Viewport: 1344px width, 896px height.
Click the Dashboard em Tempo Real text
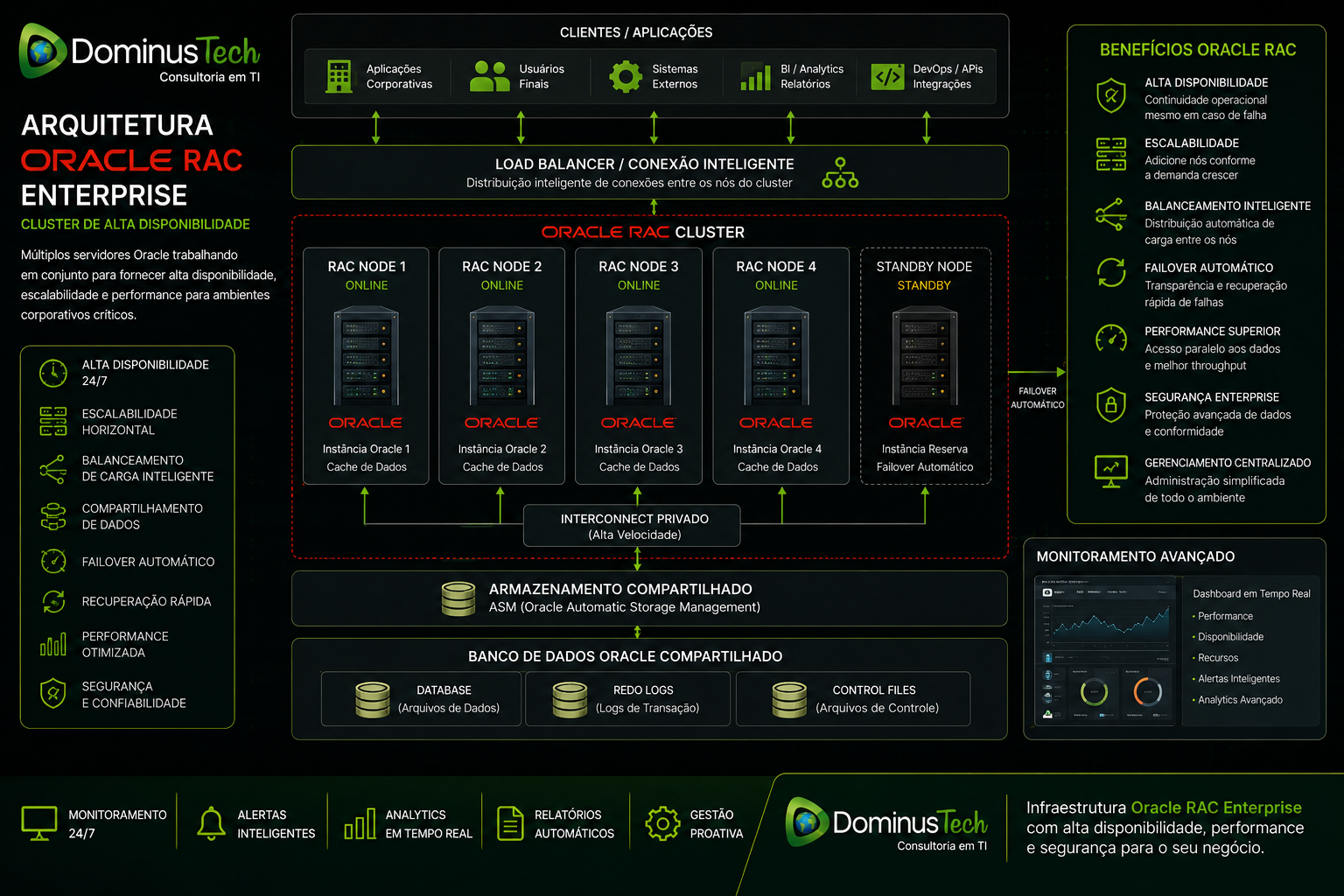pos(1251,593)
